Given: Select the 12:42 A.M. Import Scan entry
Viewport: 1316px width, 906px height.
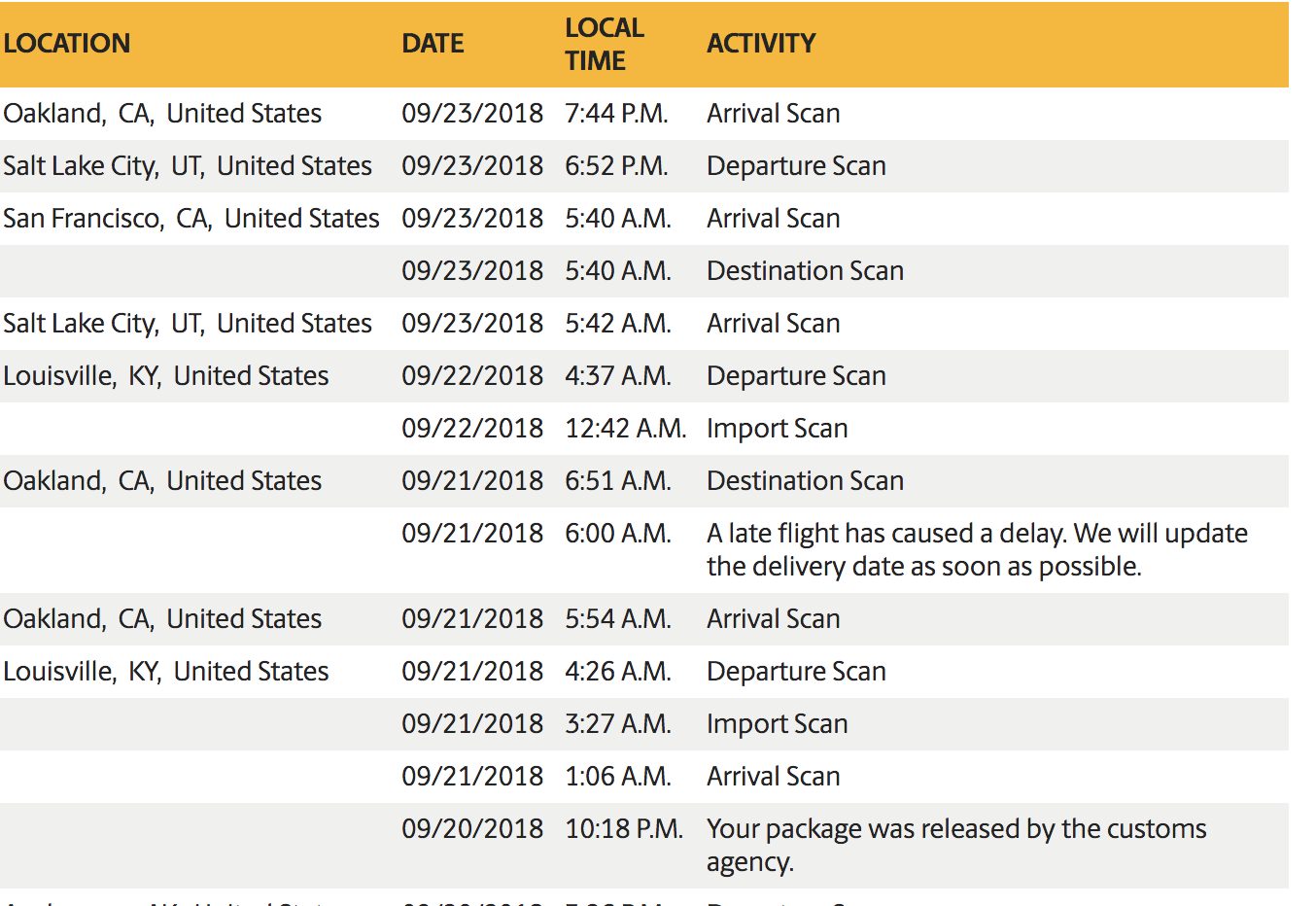Looking at the screenshot, I should click(x=644, y=429).
